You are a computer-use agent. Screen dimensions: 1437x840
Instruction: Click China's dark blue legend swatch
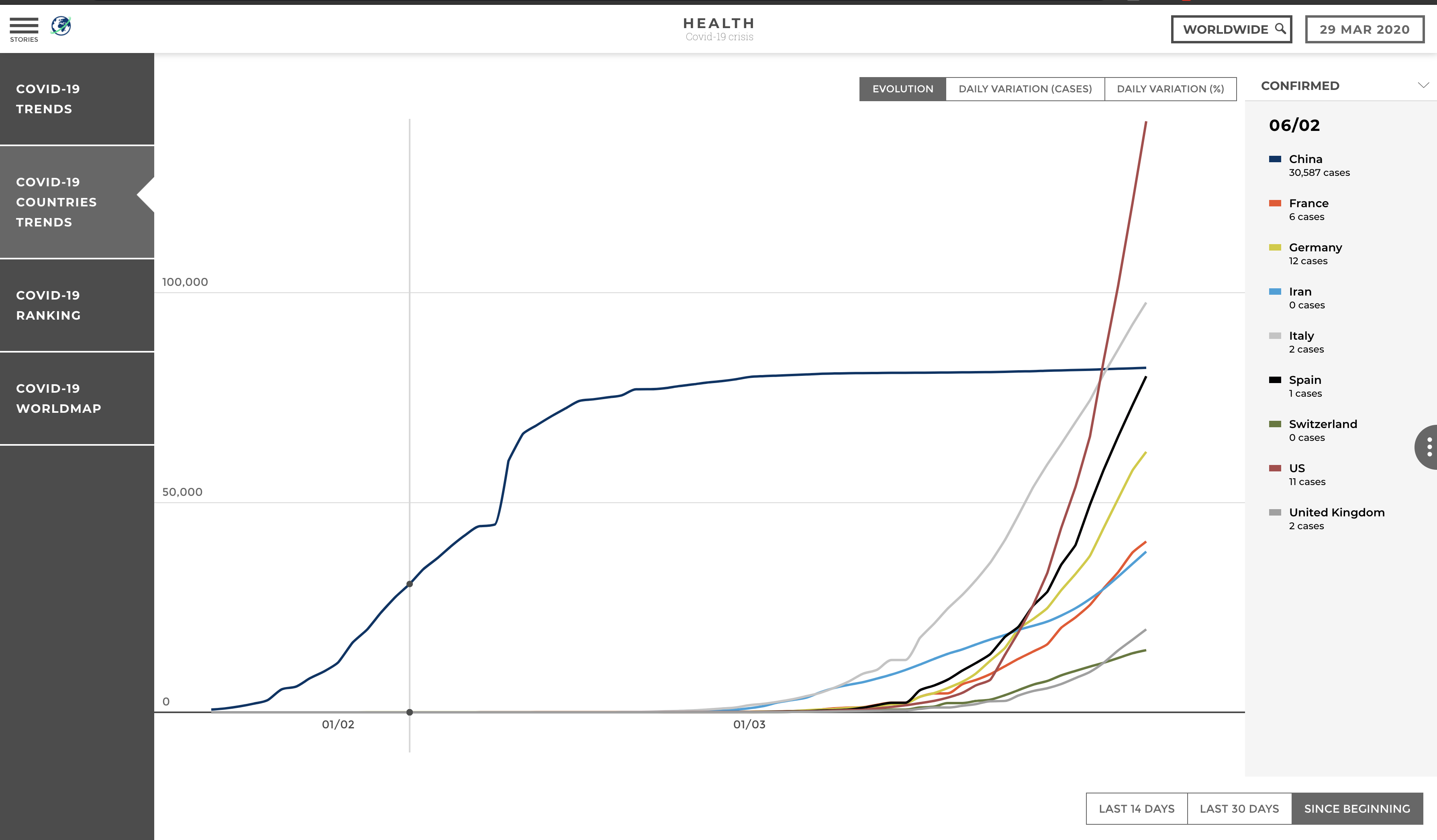click(1275, 159)
